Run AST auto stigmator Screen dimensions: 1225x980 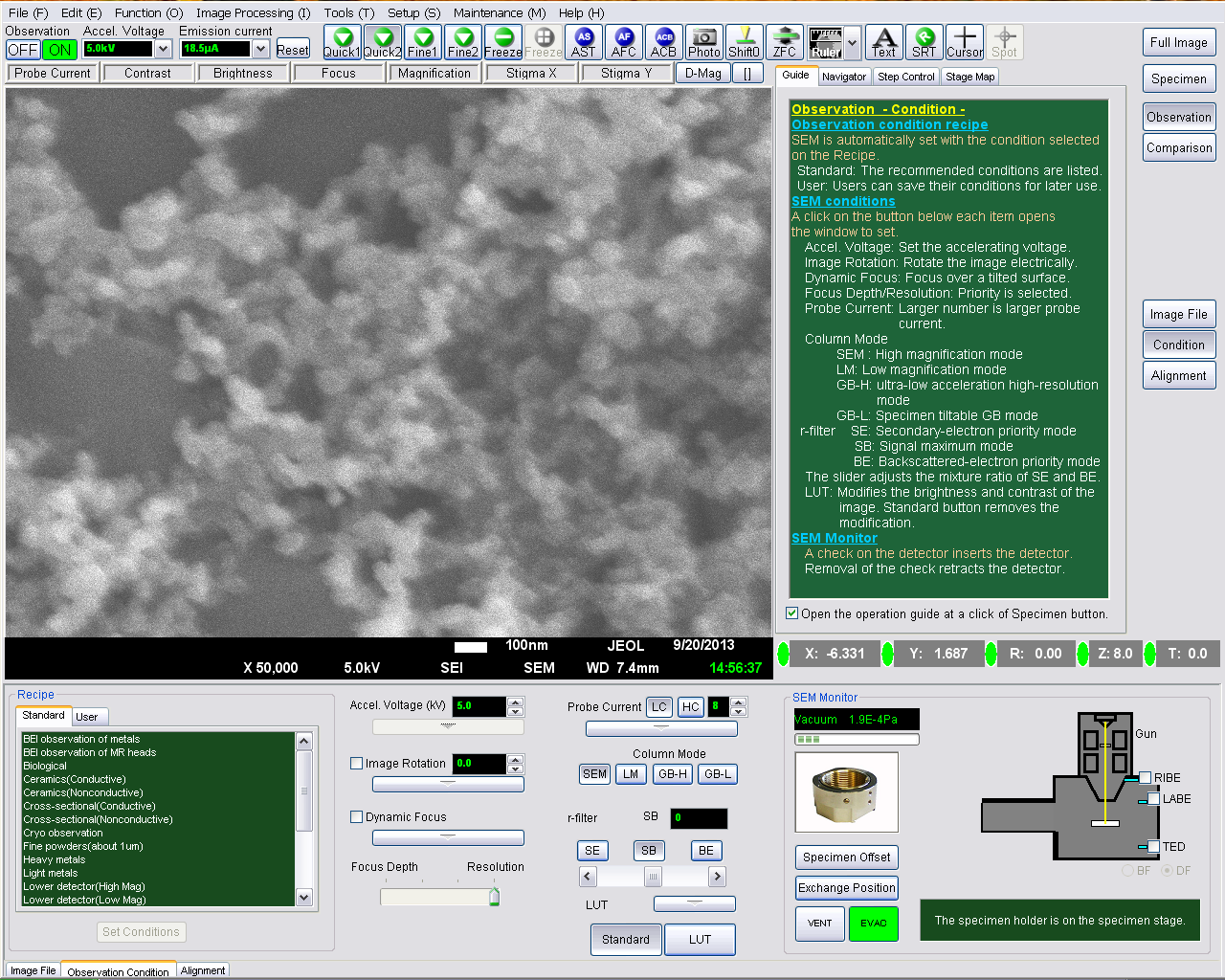tap(583, 42)
